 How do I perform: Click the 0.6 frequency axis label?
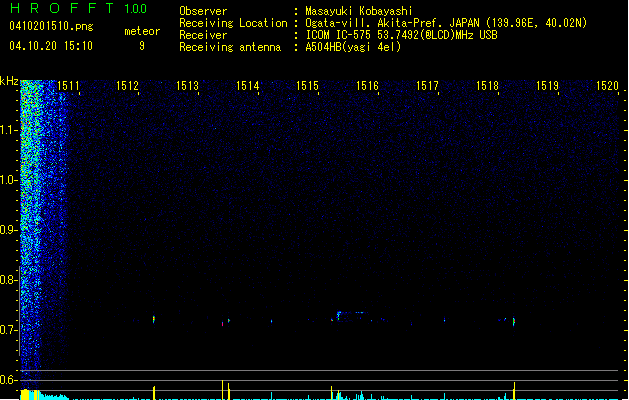click(x=8, y=380)
